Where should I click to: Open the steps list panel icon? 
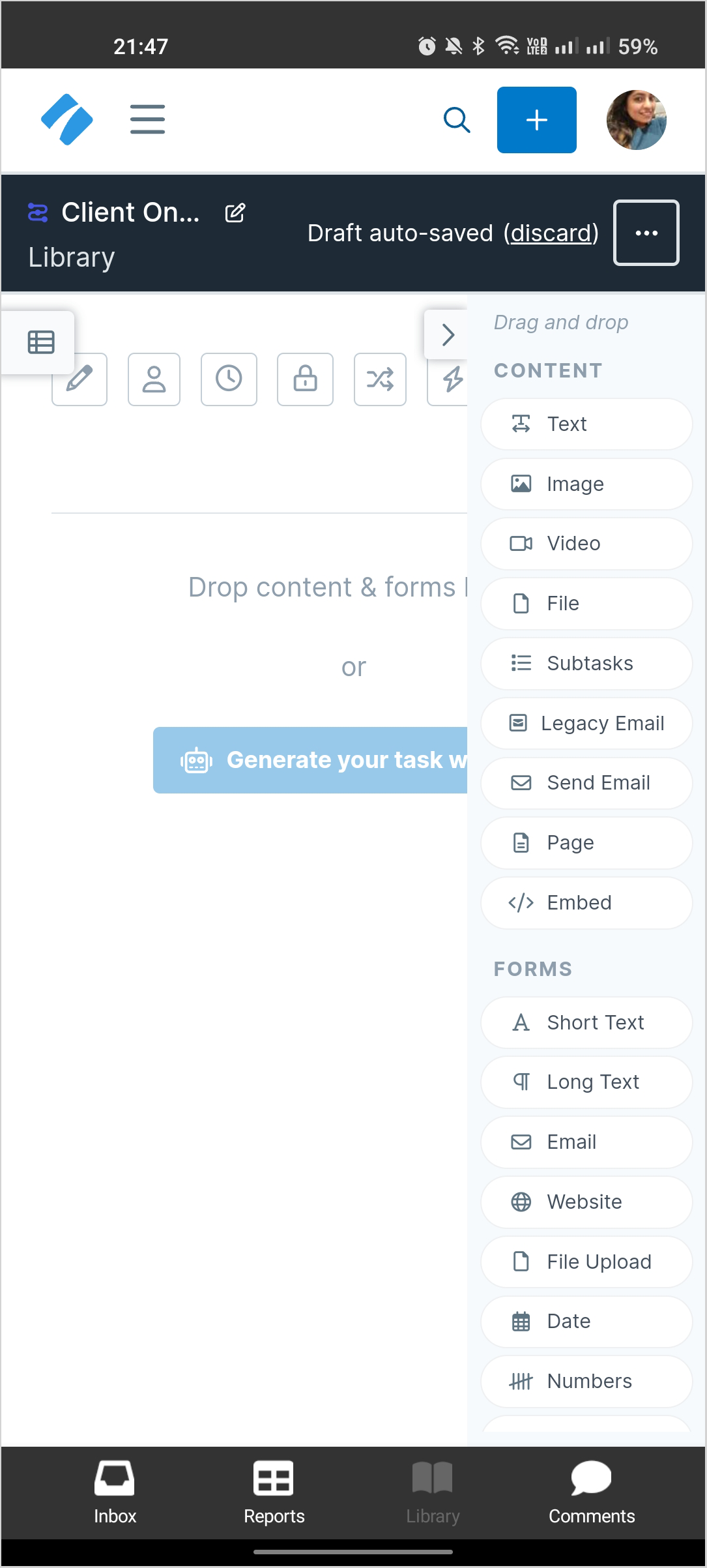point(41,342)
